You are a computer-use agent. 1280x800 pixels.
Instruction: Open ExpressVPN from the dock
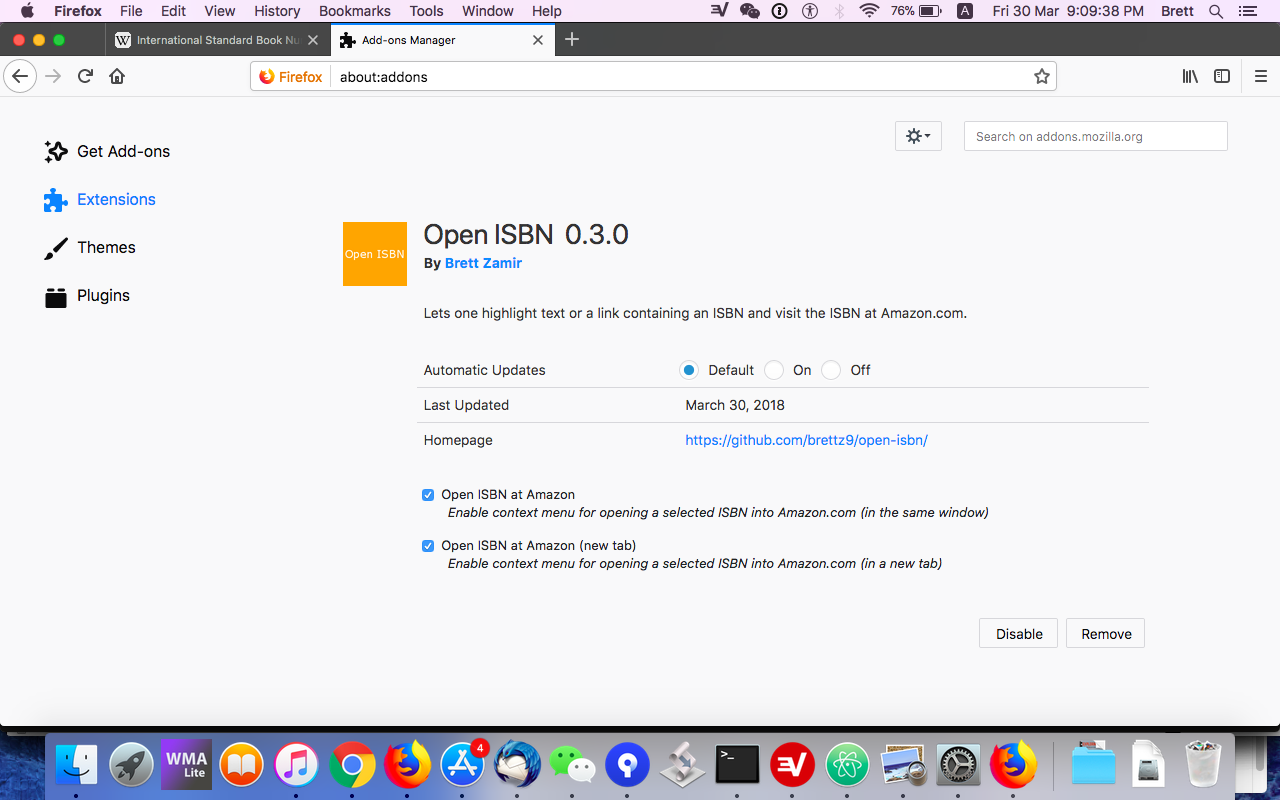click(x=793, y=766)
